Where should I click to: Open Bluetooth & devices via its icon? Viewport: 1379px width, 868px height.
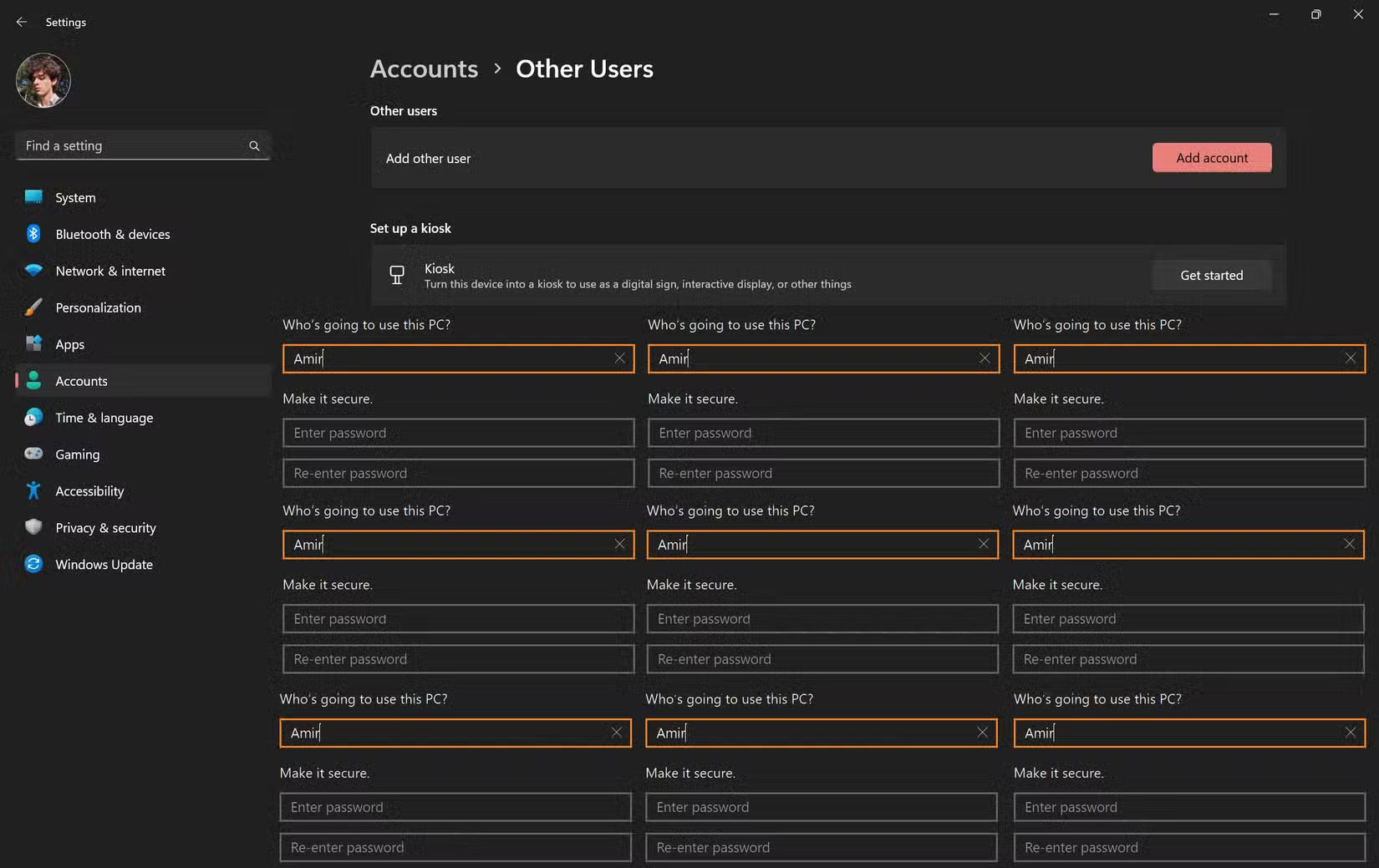33,234
